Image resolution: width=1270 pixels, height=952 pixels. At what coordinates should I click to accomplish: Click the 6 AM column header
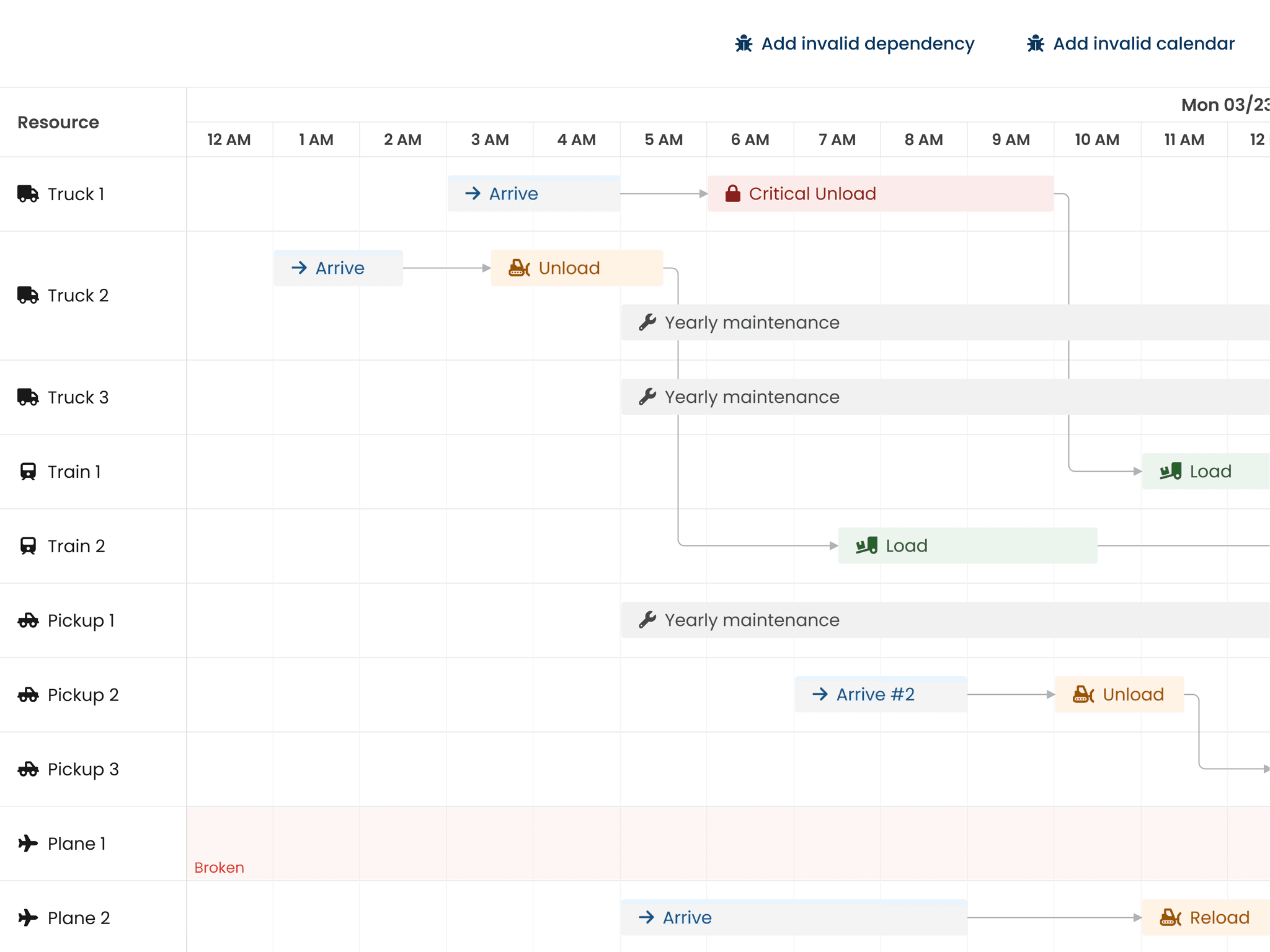pyautogui.click(x=750, y=139)
